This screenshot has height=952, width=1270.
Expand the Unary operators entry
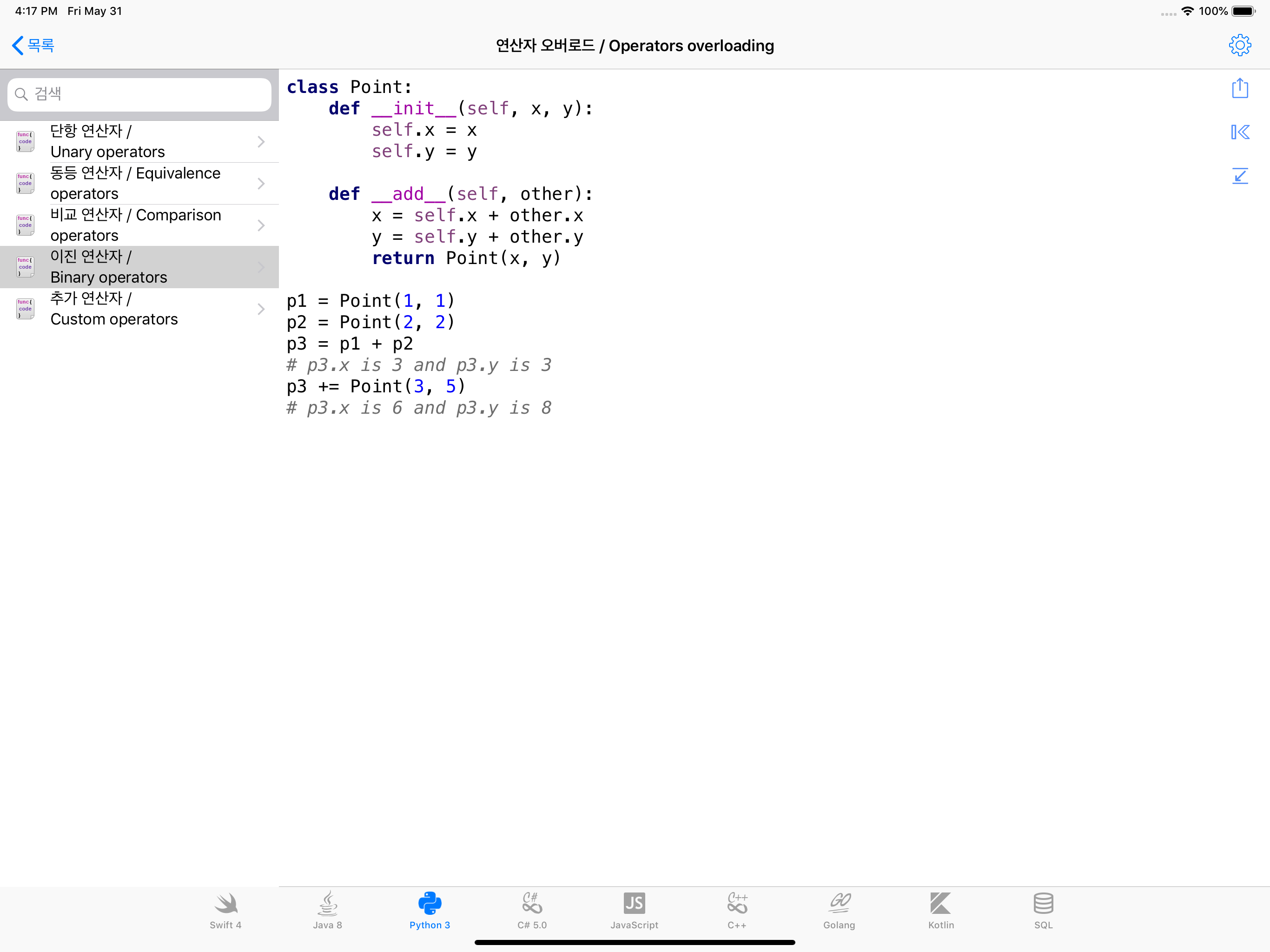click(x=261, y=141)
